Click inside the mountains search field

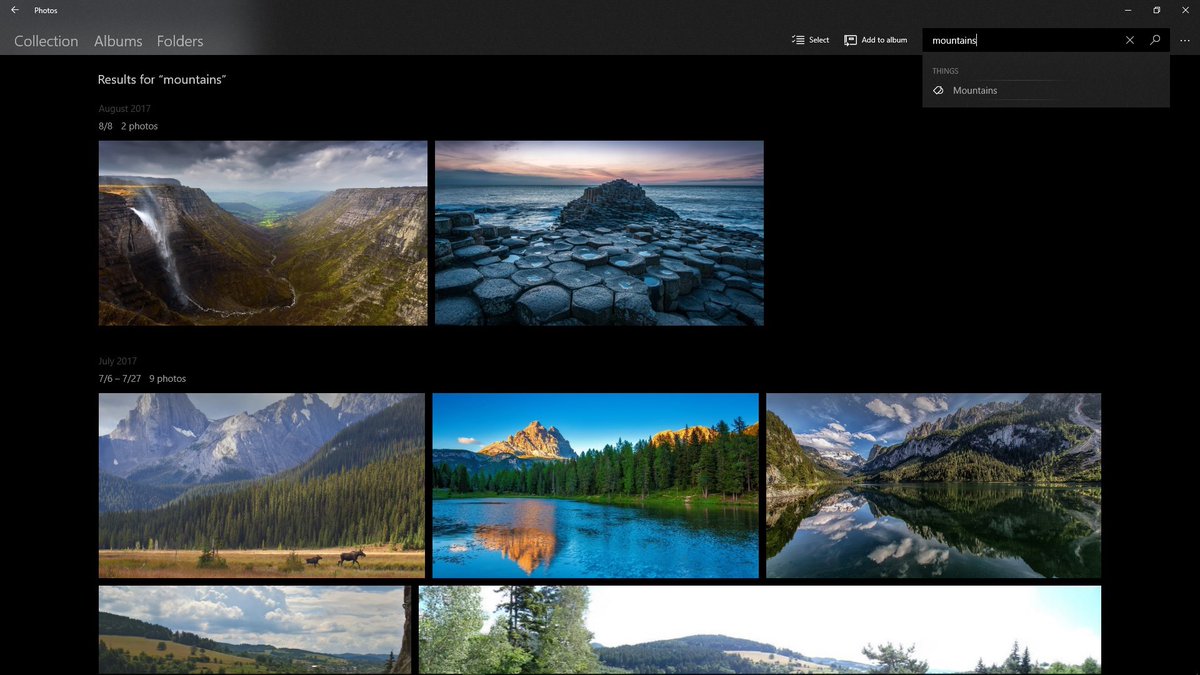coord(1020,40)
